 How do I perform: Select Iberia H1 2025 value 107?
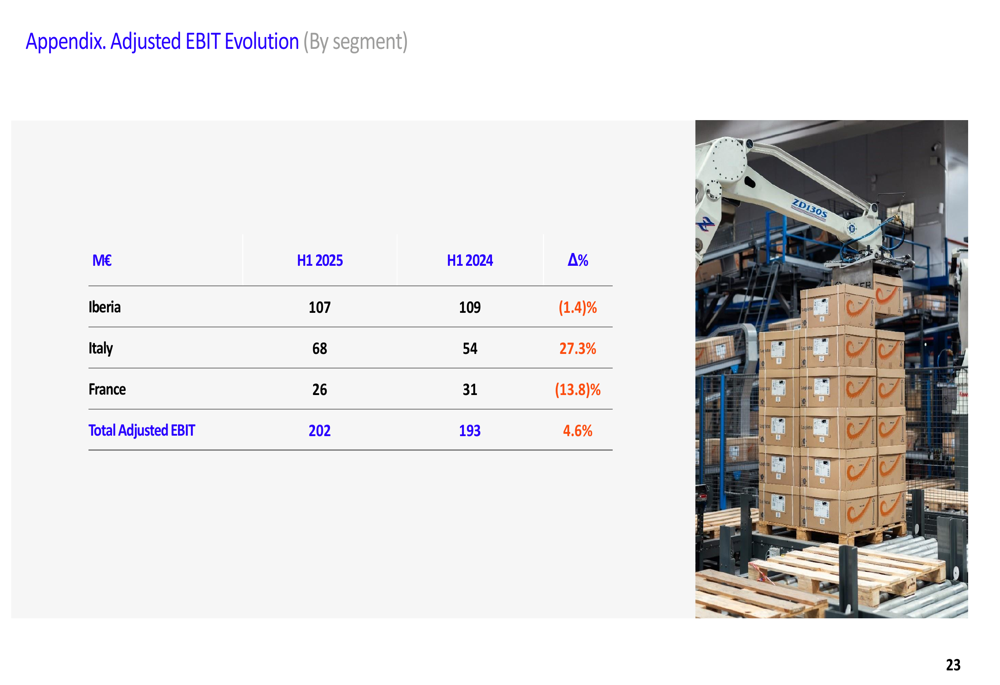coord(320,307)
